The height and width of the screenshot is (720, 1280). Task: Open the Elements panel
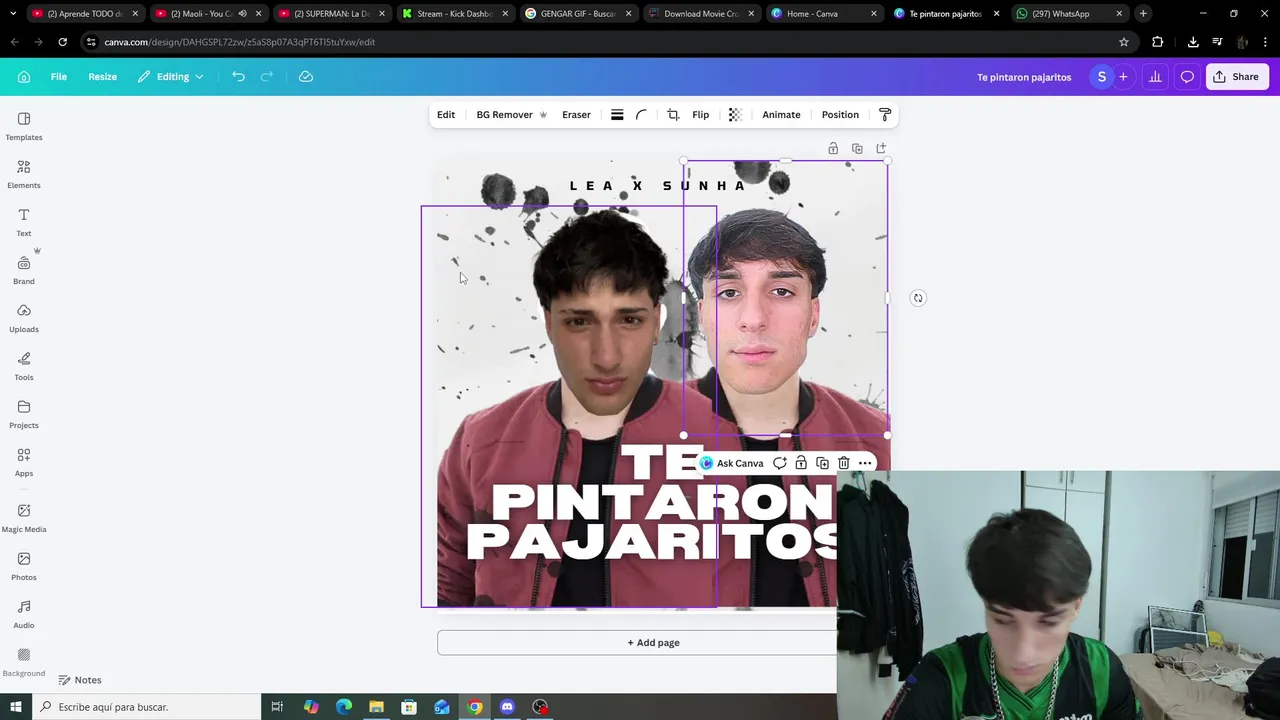[24, 174]
